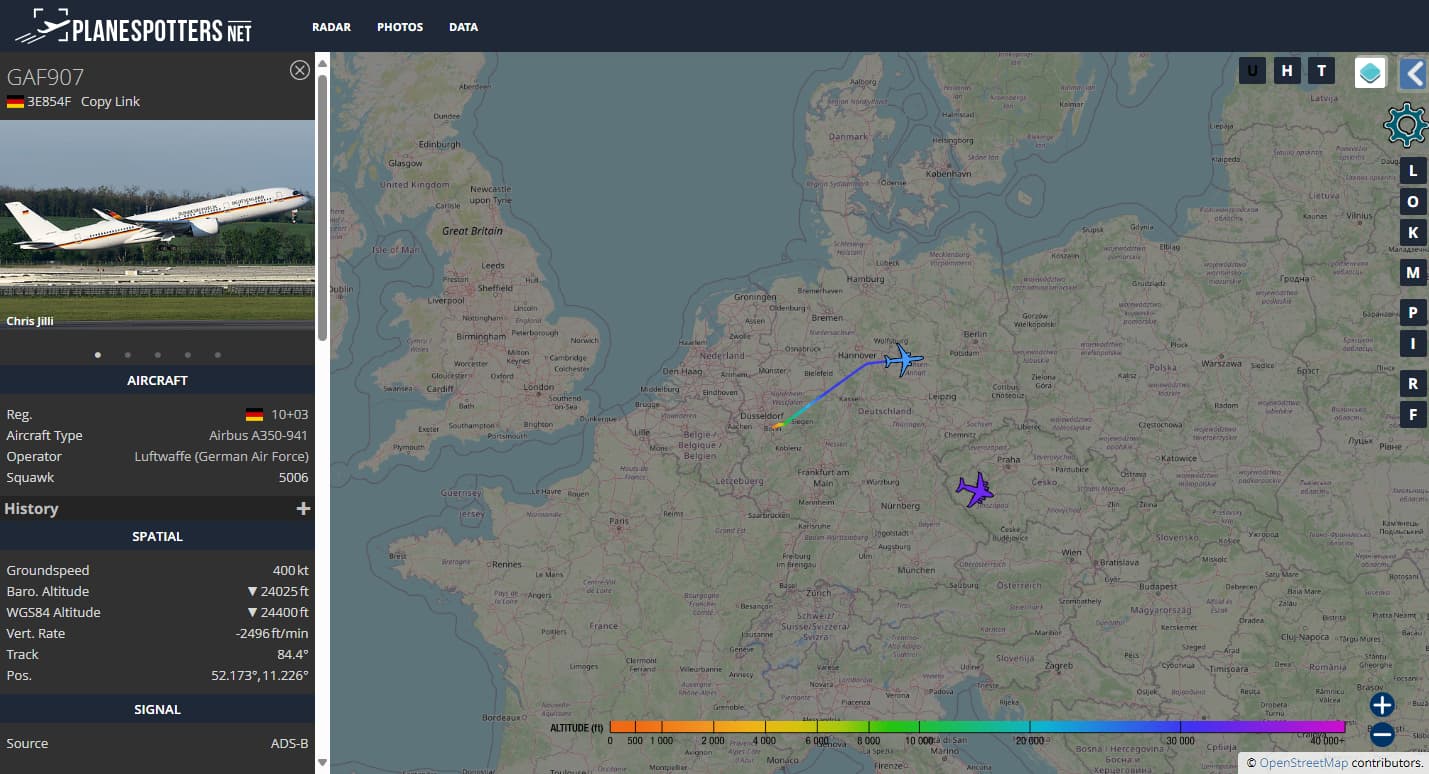
Task: Select the first photo carousel dot
Action: [x=97, y=354]
